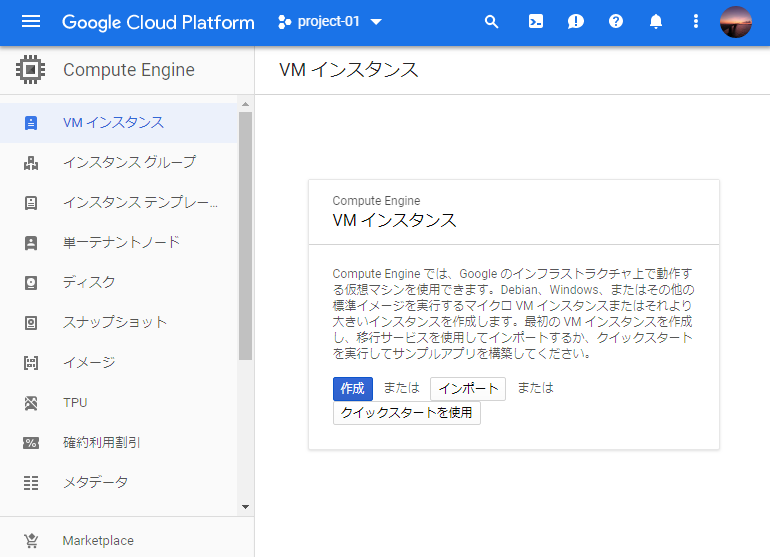
Task: Click the メタデータ list icon
Action: pos(31,483)
